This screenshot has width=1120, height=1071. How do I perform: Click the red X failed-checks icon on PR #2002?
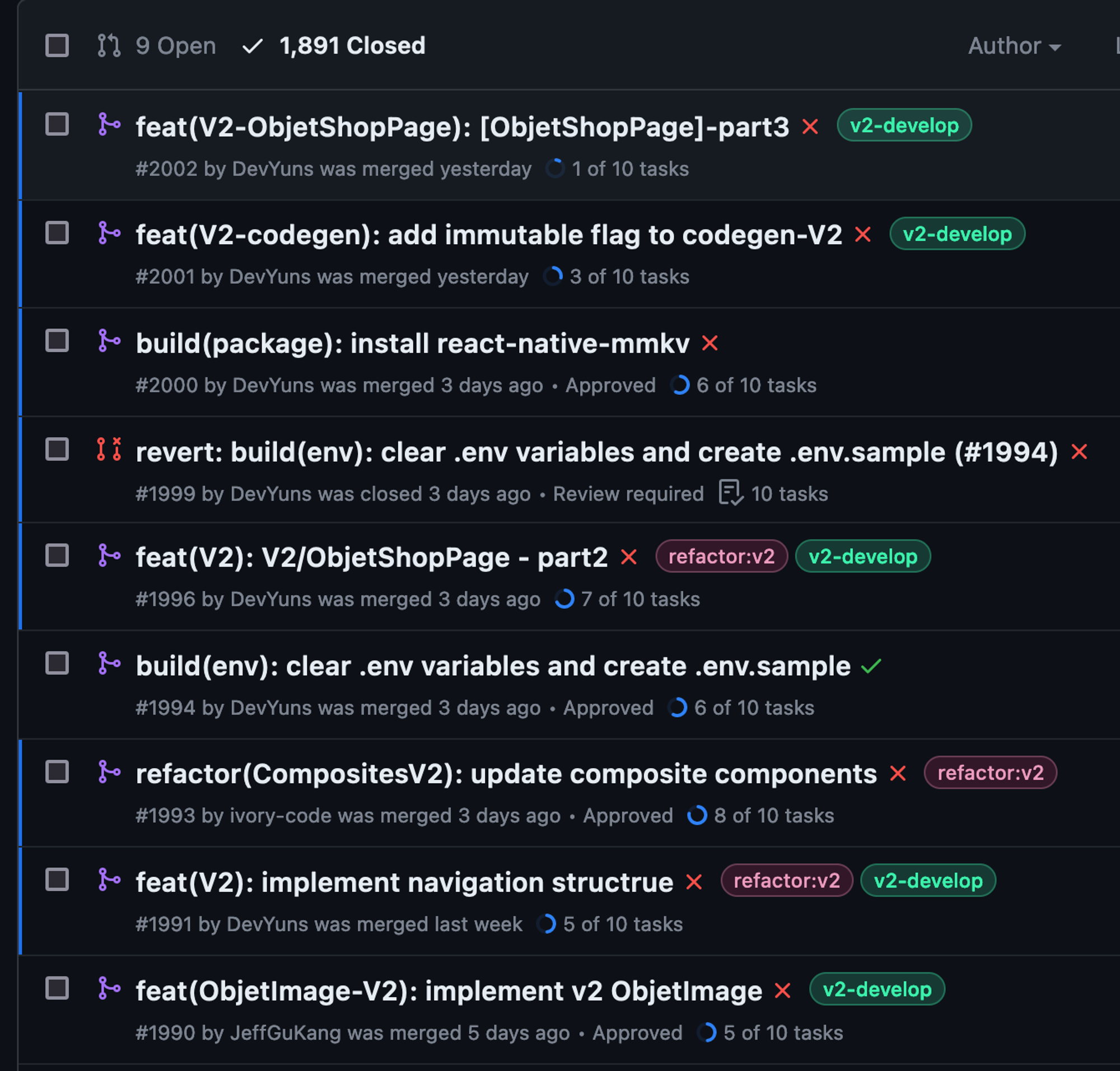[810, 126]
